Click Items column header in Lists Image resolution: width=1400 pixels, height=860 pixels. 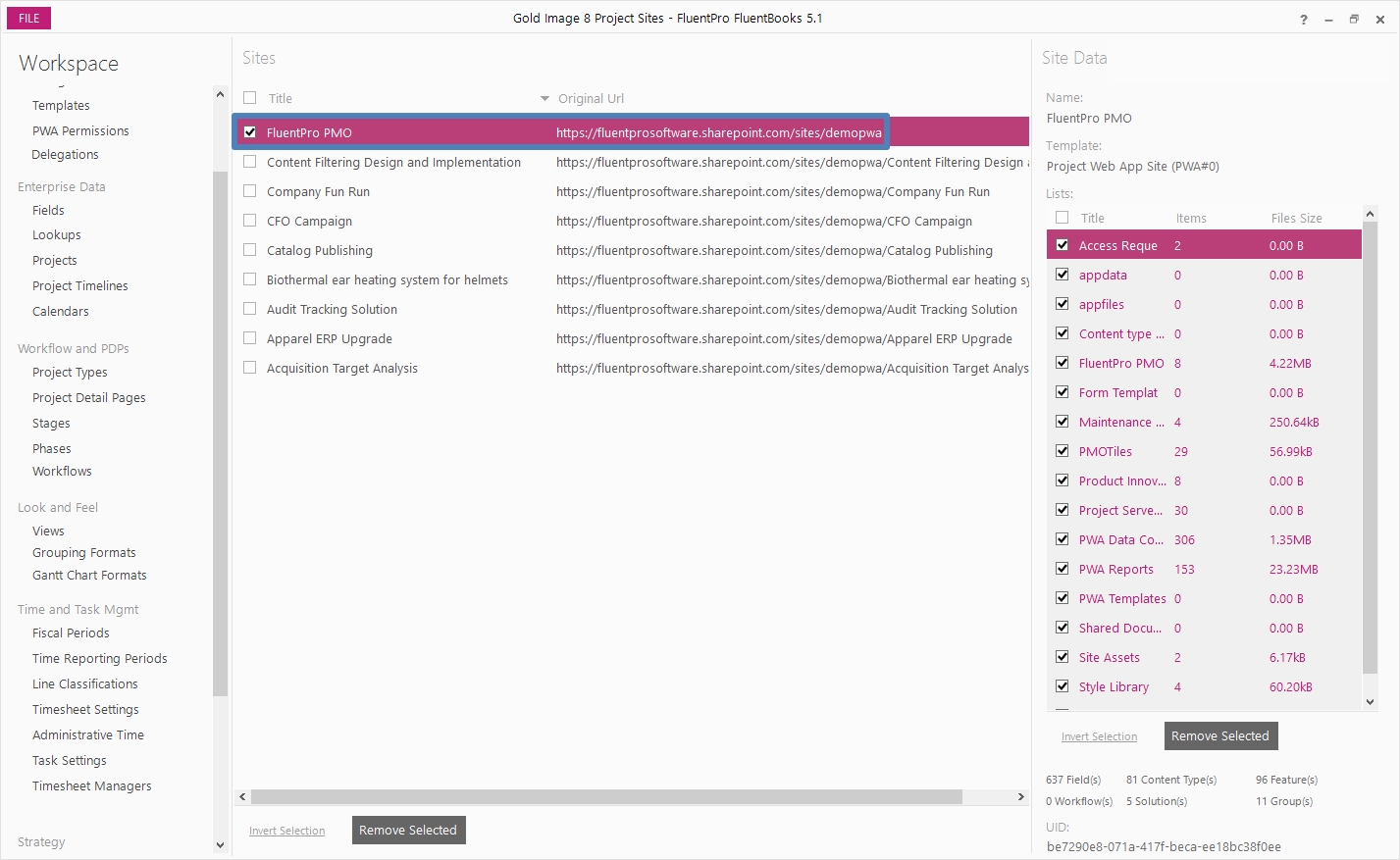1191,219
